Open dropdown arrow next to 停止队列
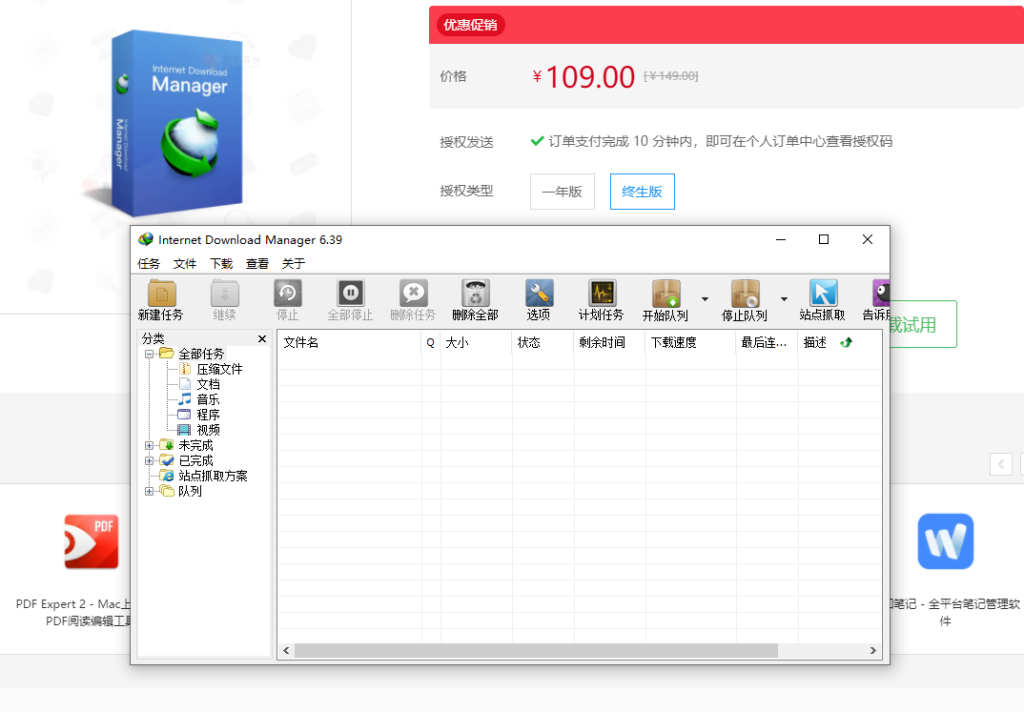The width and height of the screenshot is (1024, 712). tap(784, 299)
